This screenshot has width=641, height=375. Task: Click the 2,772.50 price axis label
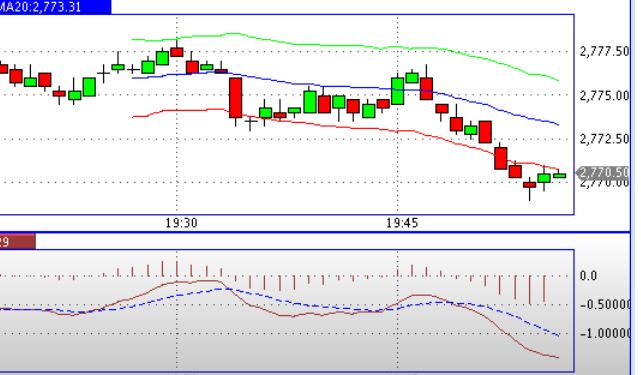604,139
